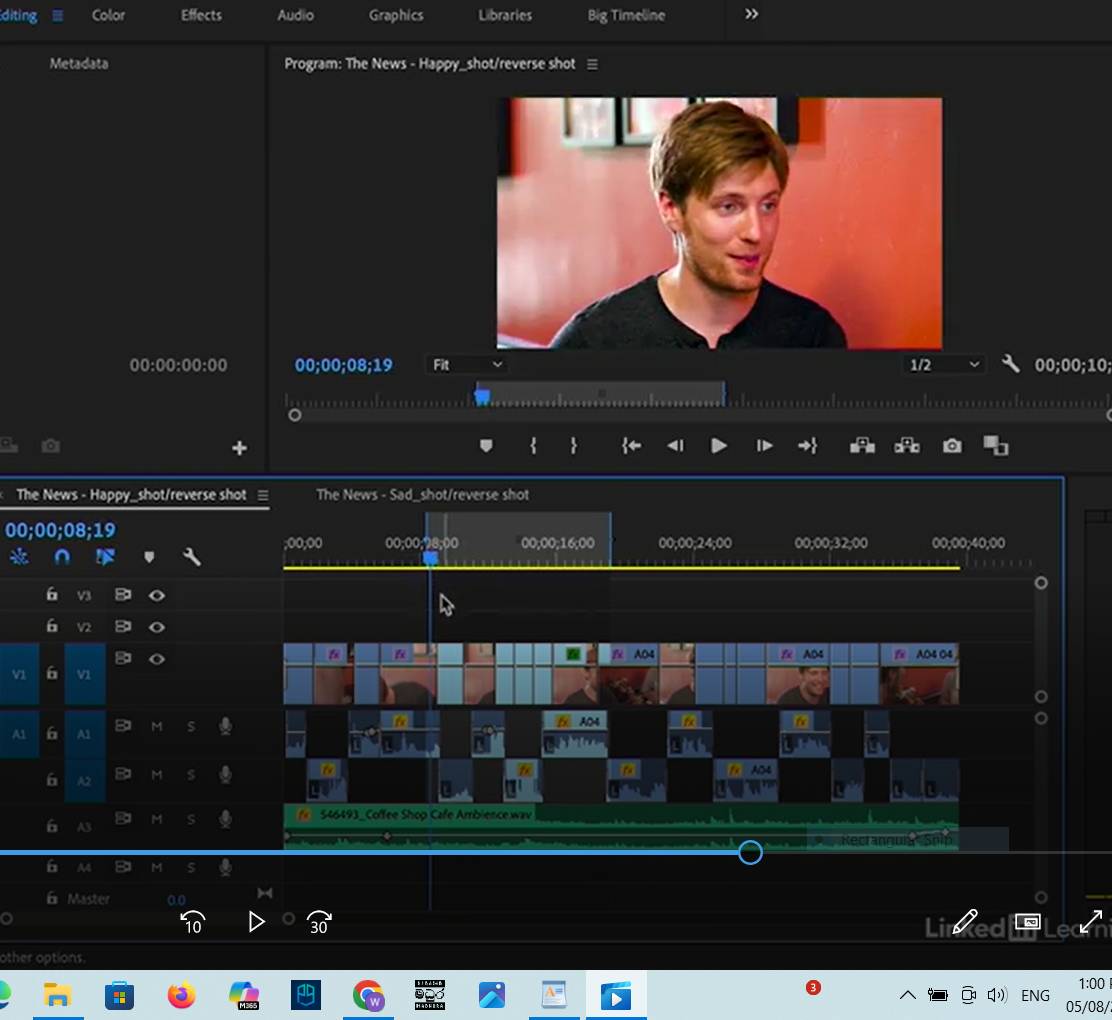Click Go to In point button
1112x1020 pixels.
tap(631, 446)
